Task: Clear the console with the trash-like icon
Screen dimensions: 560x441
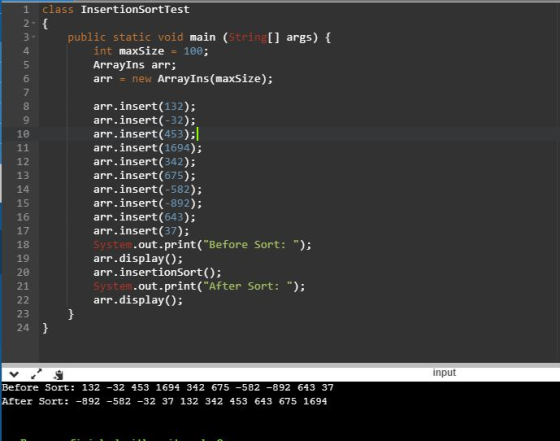Action: point(58,375)
